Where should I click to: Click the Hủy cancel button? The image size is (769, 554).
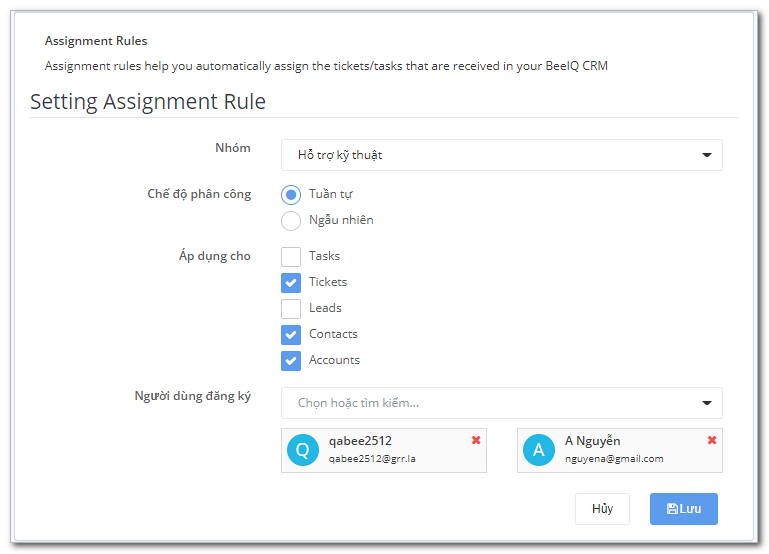pos(602,509)
